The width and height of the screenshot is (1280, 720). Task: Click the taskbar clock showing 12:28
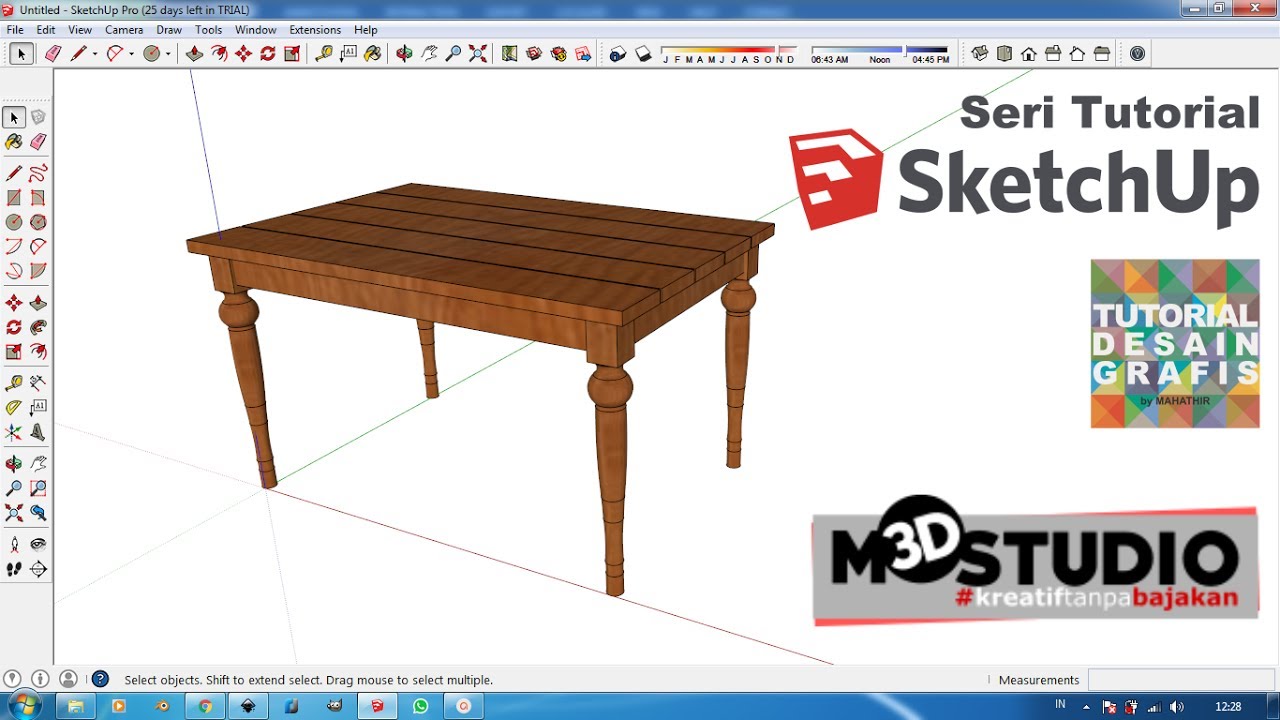click(1228, 706)
